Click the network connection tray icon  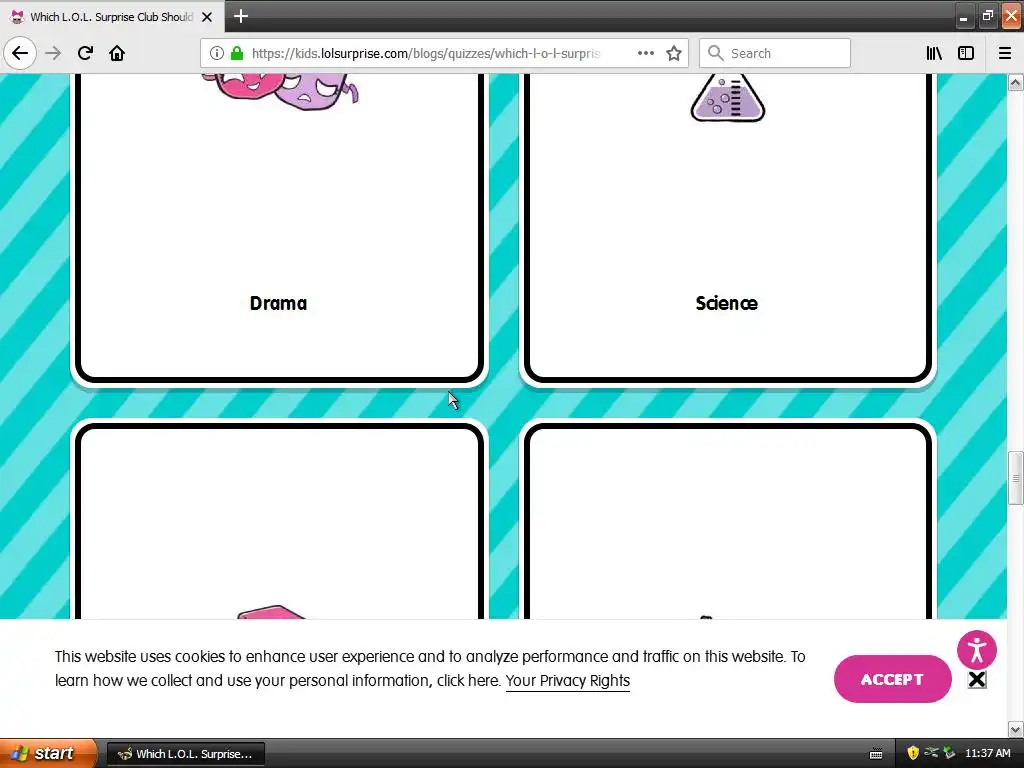931,753
